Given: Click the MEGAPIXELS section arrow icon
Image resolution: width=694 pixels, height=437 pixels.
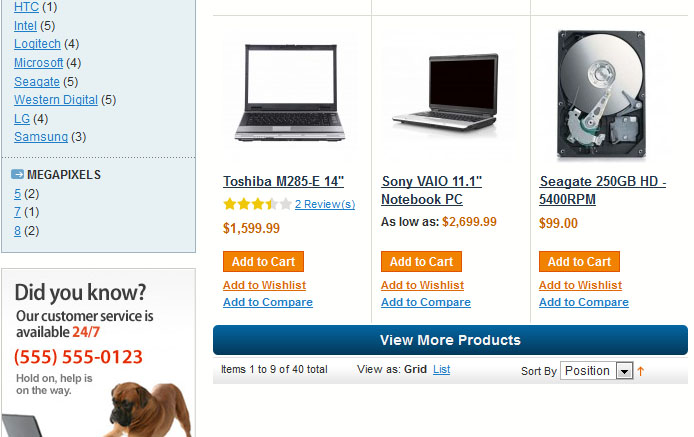Looking at the screenshot, I should click(17, 174).
